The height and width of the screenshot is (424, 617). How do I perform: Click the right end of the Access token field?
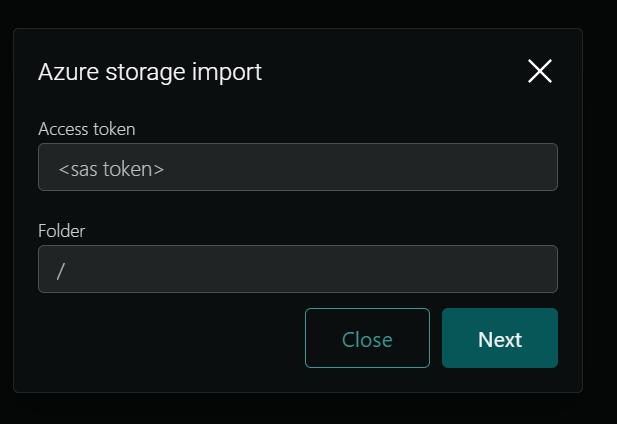point(535,168)
